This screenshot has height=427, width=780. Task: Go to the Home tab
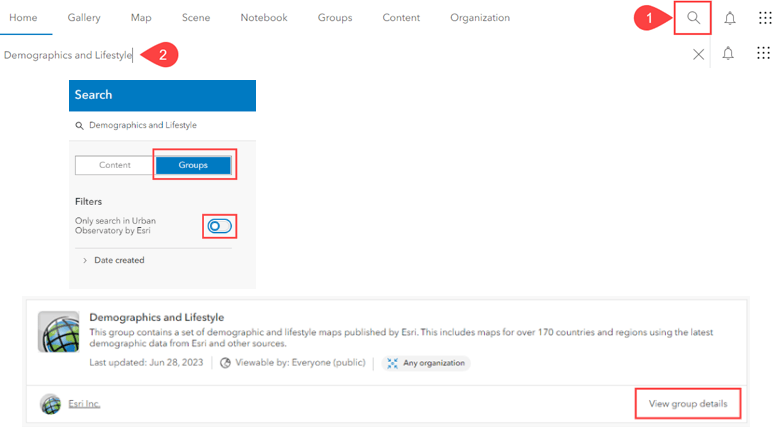pos(23,17)
